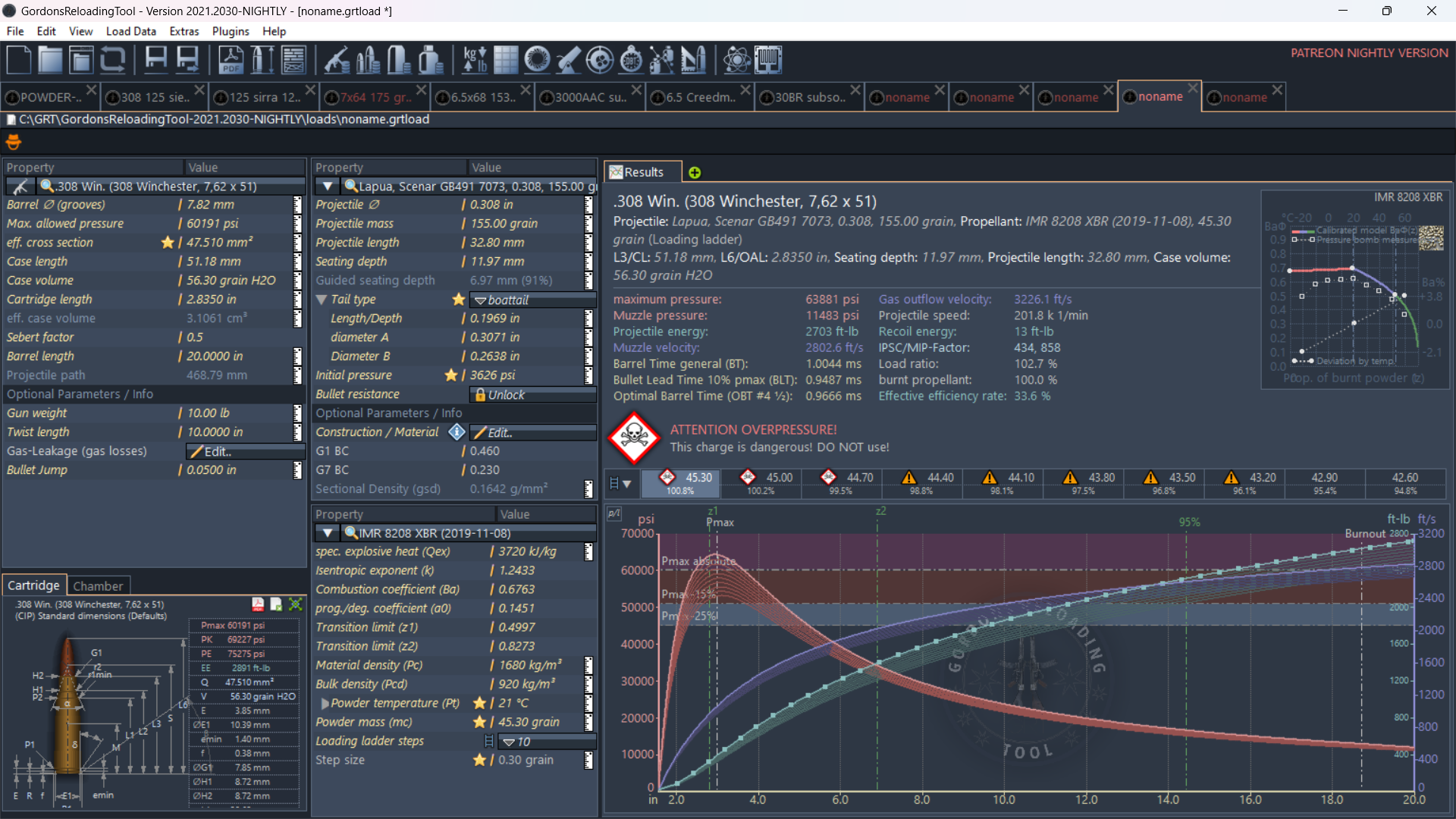1456x819 pixels.
Task: Open the Plugins menu
Action: click(x=230, y=31)
